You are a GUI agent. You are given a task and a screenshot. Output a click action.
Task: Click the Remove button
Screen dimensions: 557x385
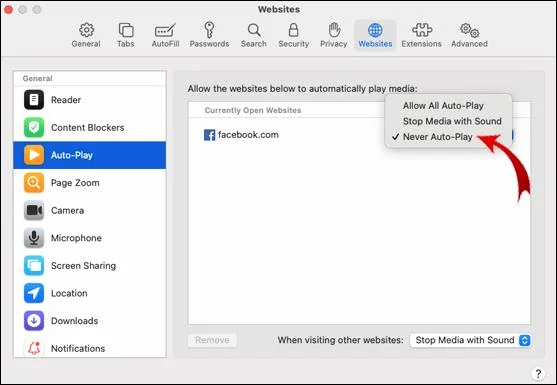point(212,340)
